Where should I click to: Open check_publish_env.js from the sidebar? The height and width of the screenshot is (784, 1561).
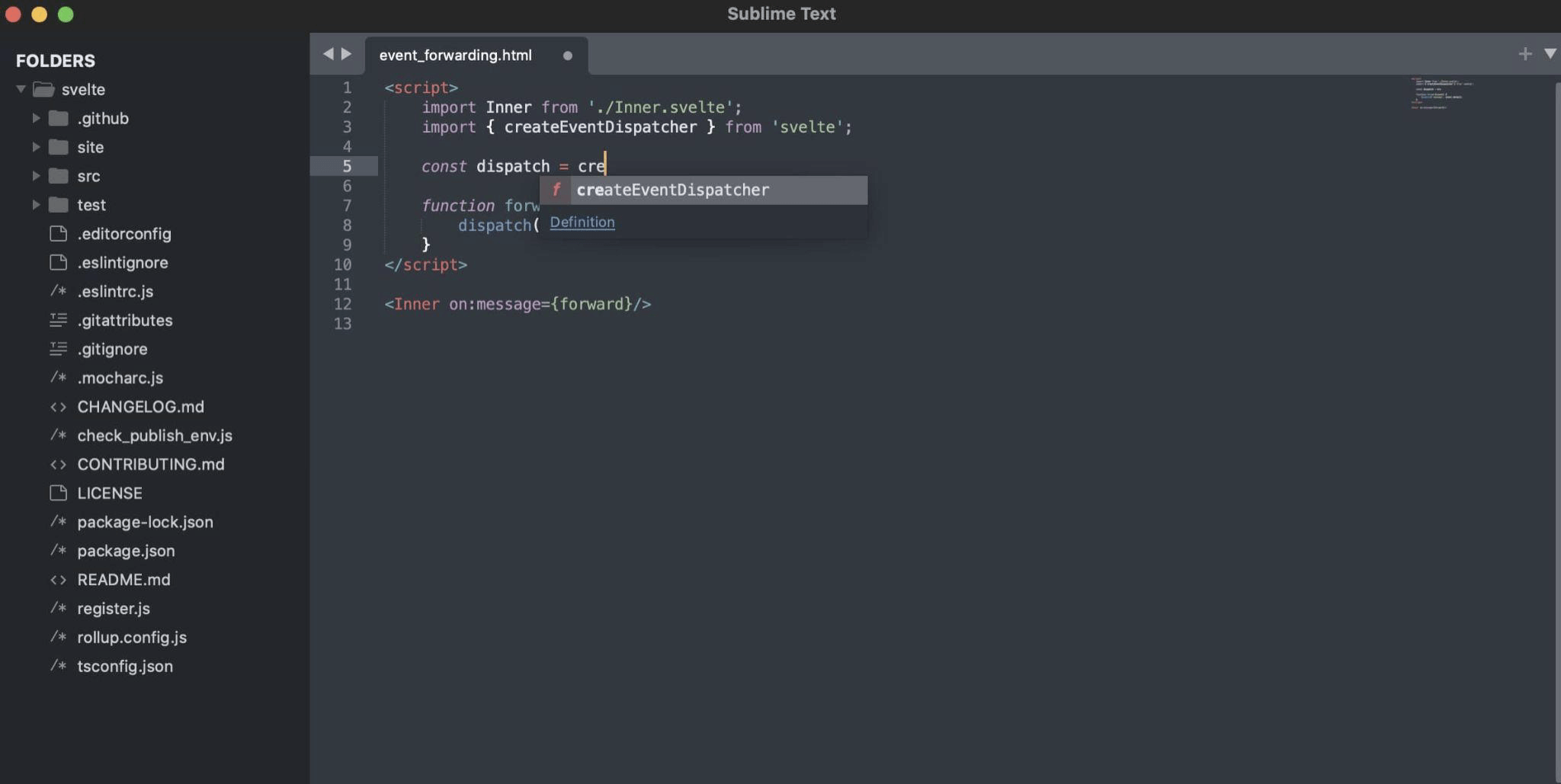coord(155,436)
